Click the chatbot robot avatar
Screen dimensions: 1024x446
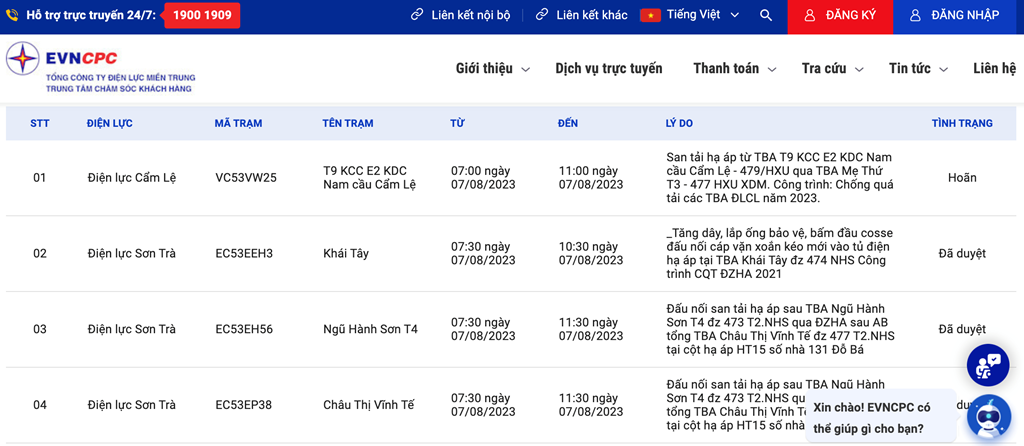[990, 415]
